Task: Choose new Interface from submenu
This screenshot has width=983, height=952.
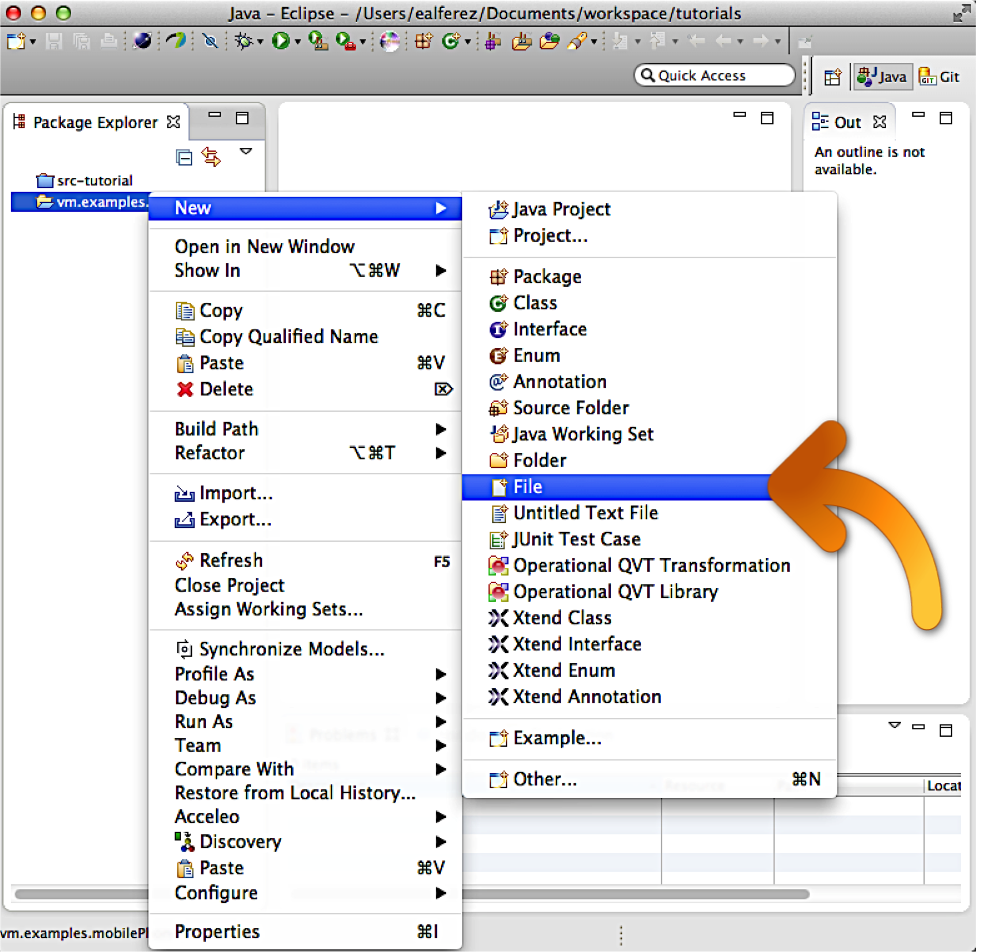Action: point(649,329)
